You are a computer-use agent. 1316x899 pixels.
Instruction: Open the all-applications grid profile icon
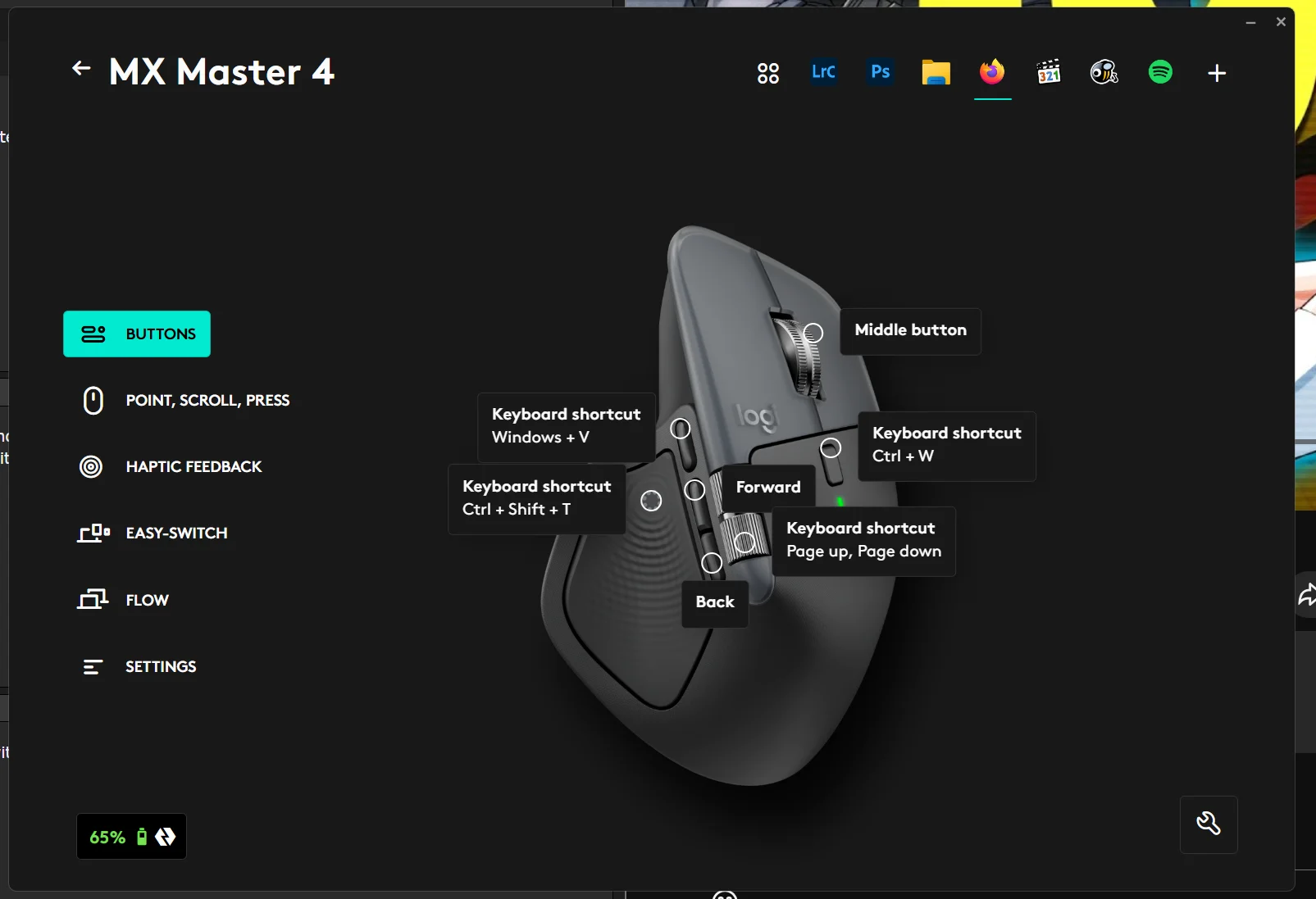click(x=768, y=73)
